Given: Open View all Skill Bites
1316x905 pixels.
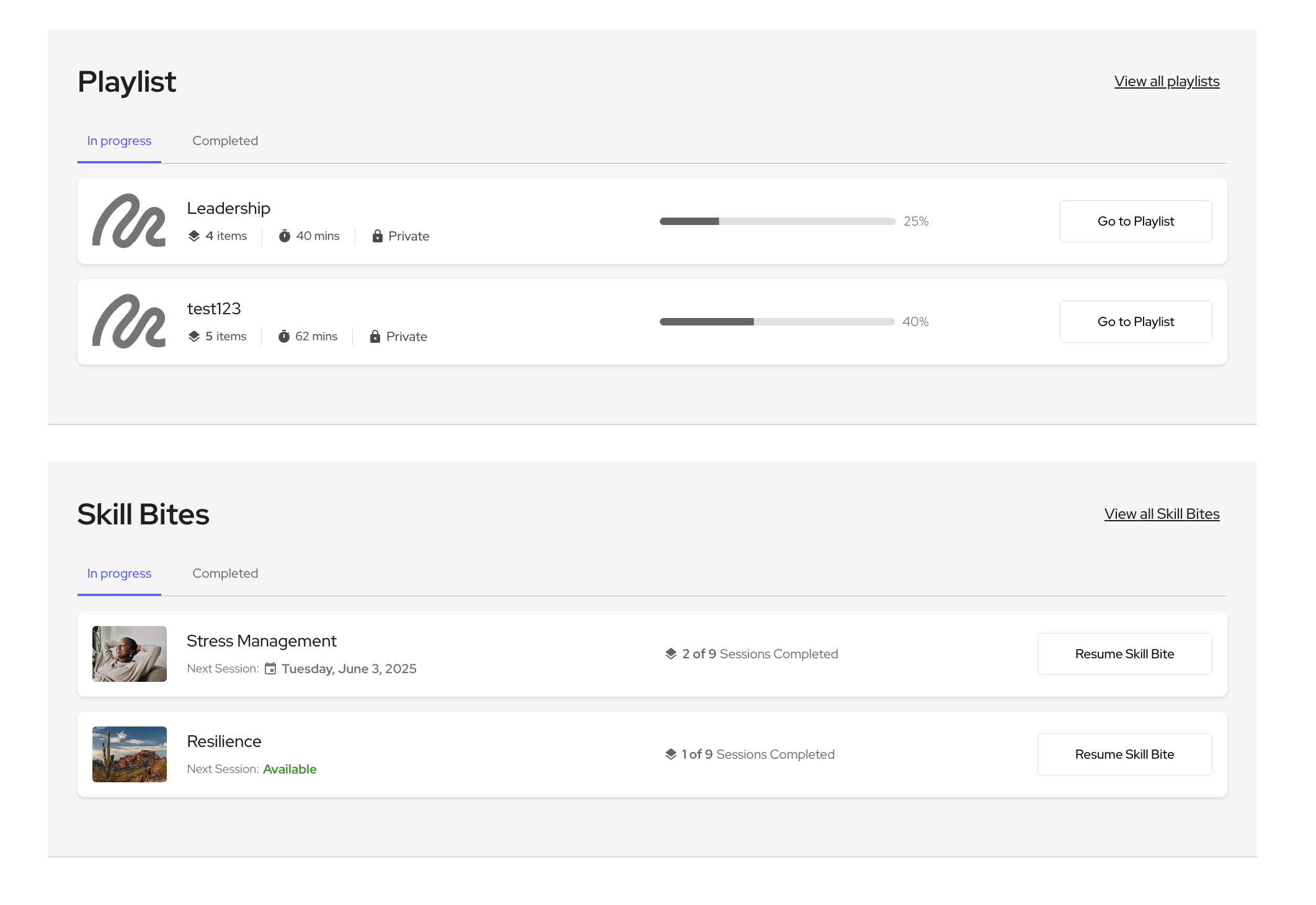Looking at the screenshot, I should [1161, 513].
